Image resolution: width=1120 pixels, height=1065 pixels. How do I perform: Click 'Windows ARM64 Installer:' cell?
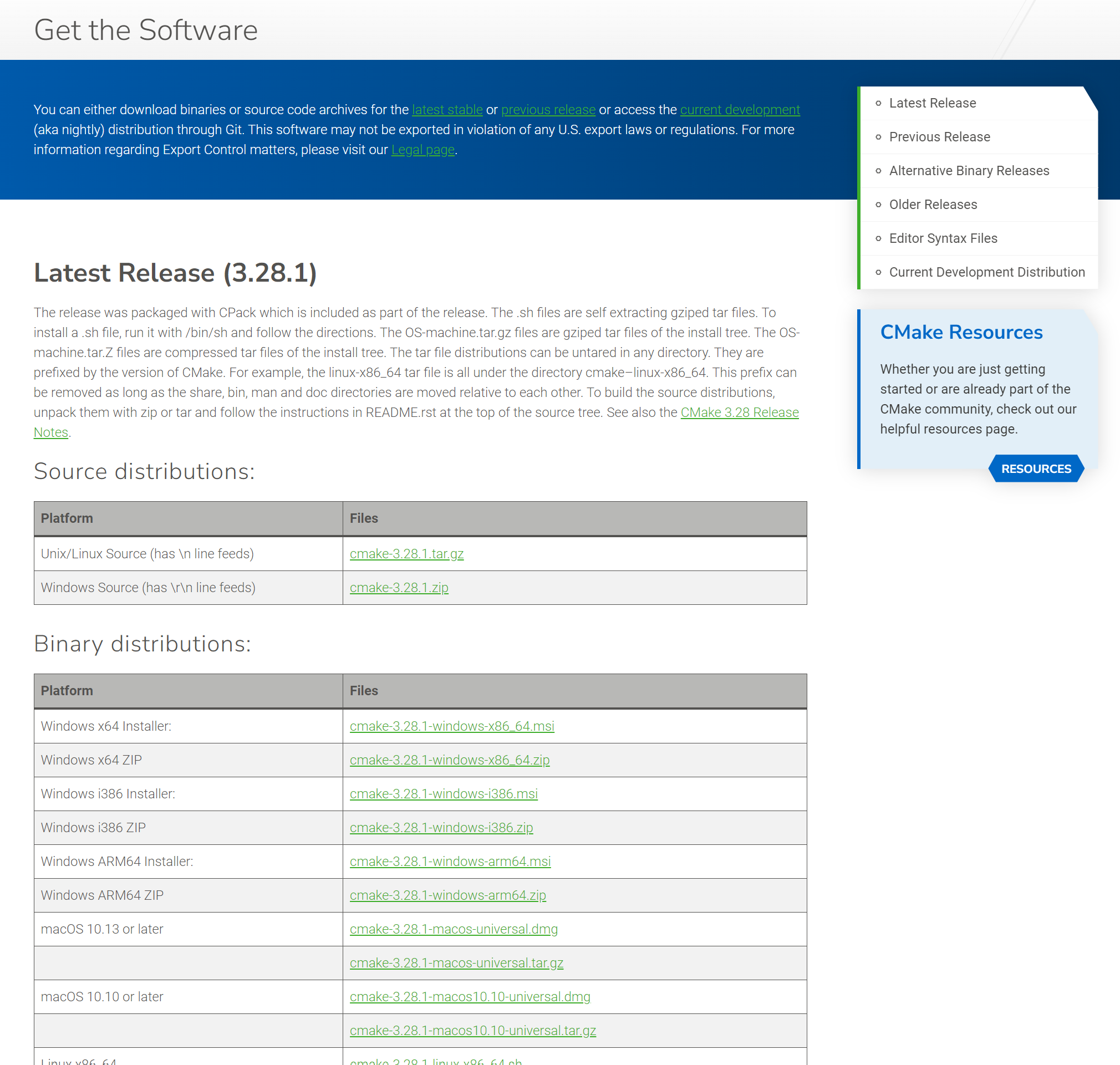click(x=188, y=861)
